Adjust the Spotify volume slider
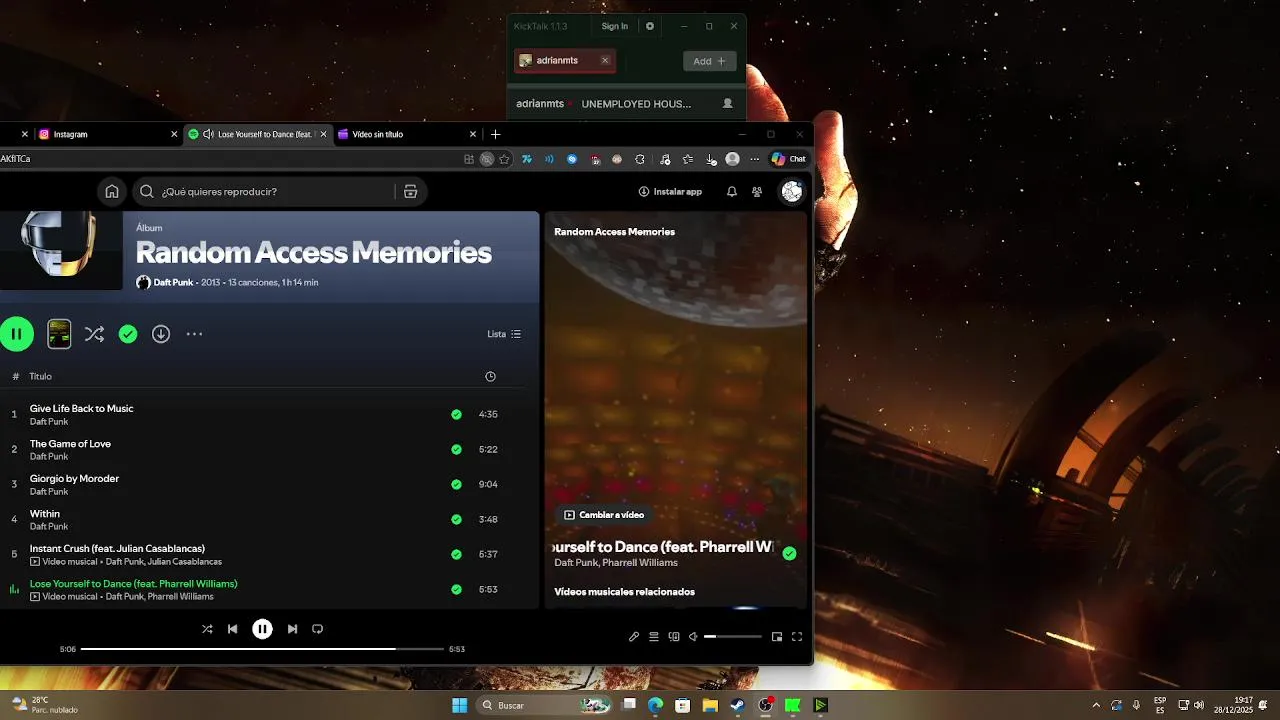This screenshot has width=1280, height=720. pyautogui.click(x=733, y=637)
